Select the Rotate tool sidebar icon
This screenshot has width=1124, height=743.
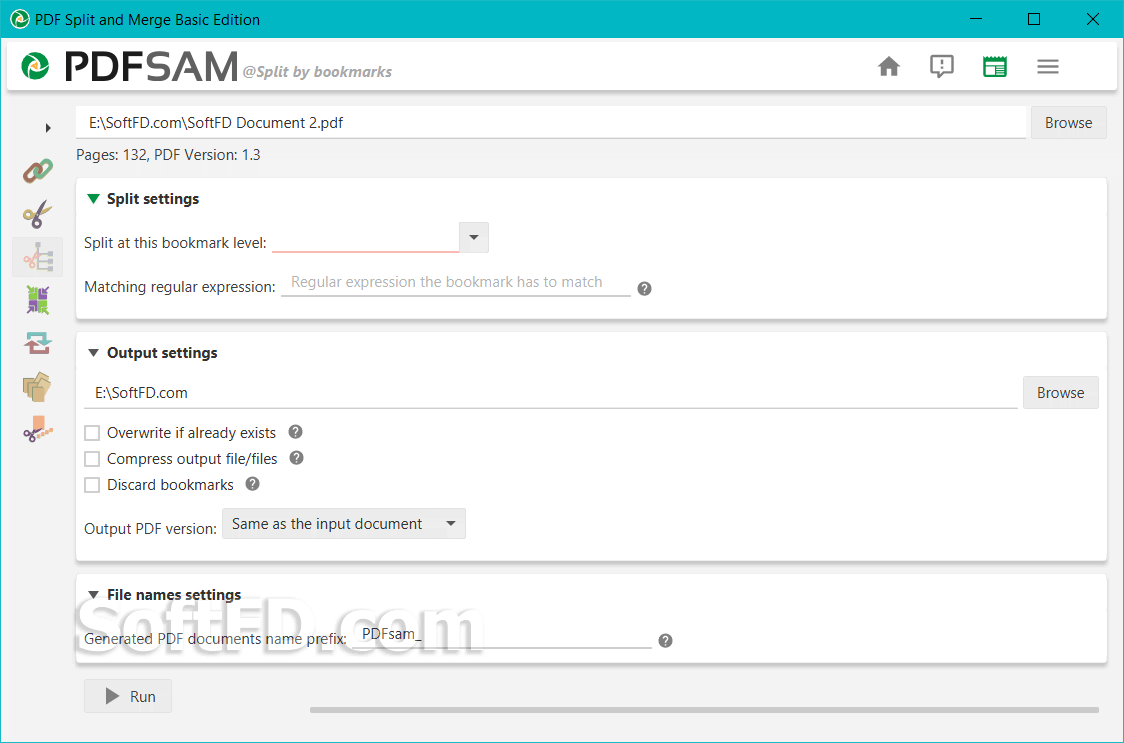37,343
